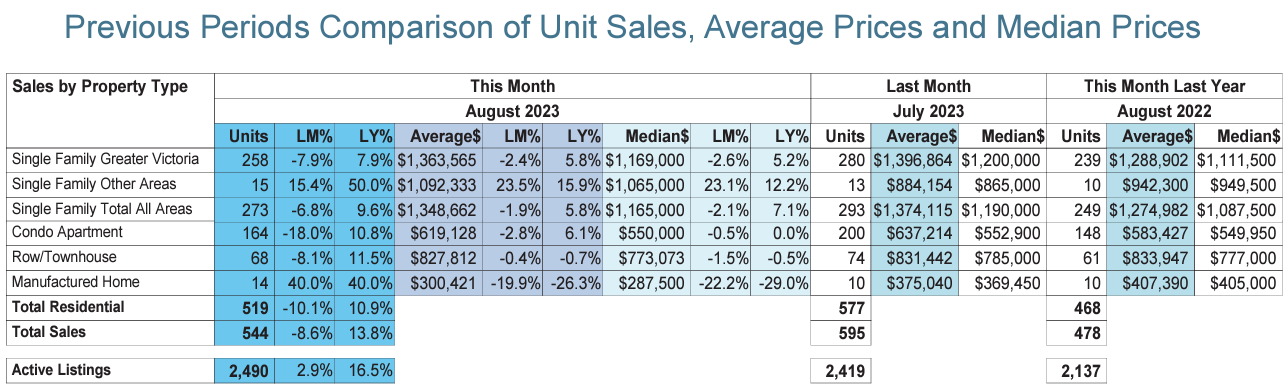
Task: Click the Sales by Property Type header
Action: coord(100,86)
